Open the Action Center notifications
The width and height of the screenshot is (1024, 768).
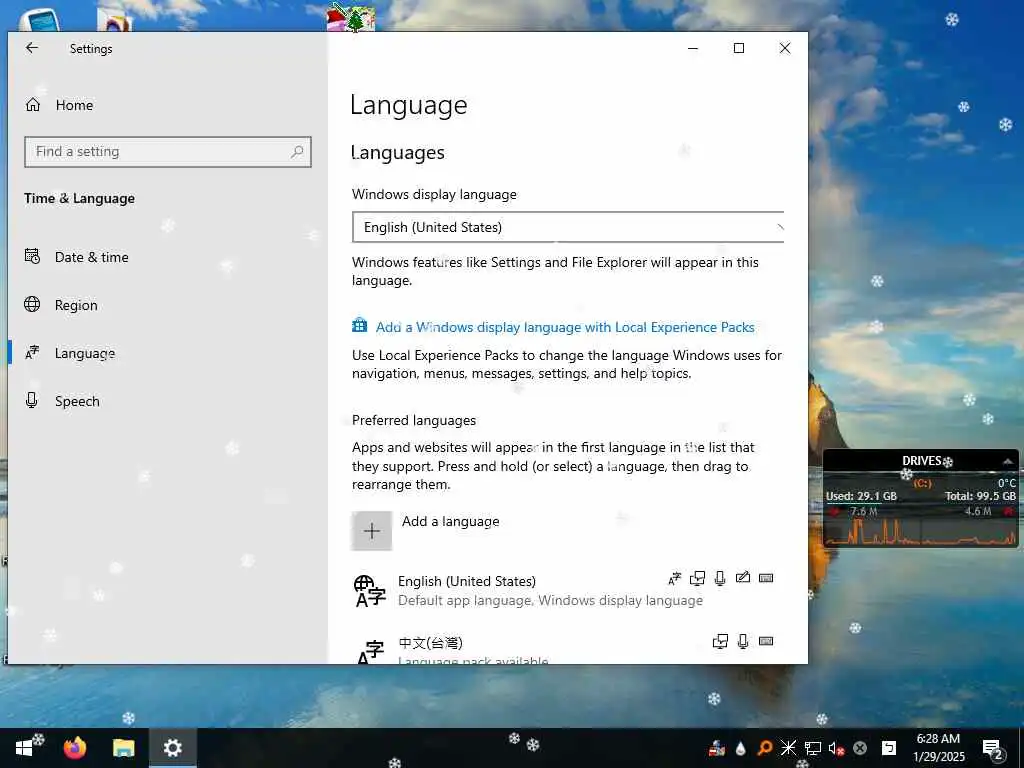coord(992,748)
